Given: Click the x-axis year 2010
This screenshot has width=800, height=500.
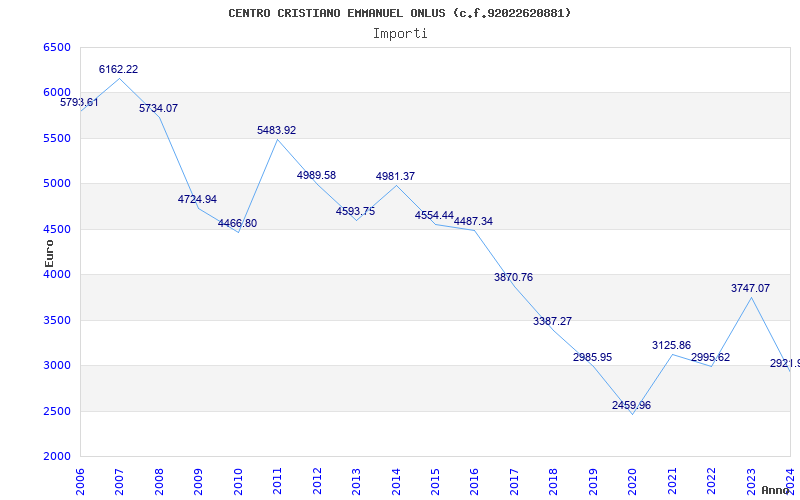Looking at the screenshot, I should 238,481.
